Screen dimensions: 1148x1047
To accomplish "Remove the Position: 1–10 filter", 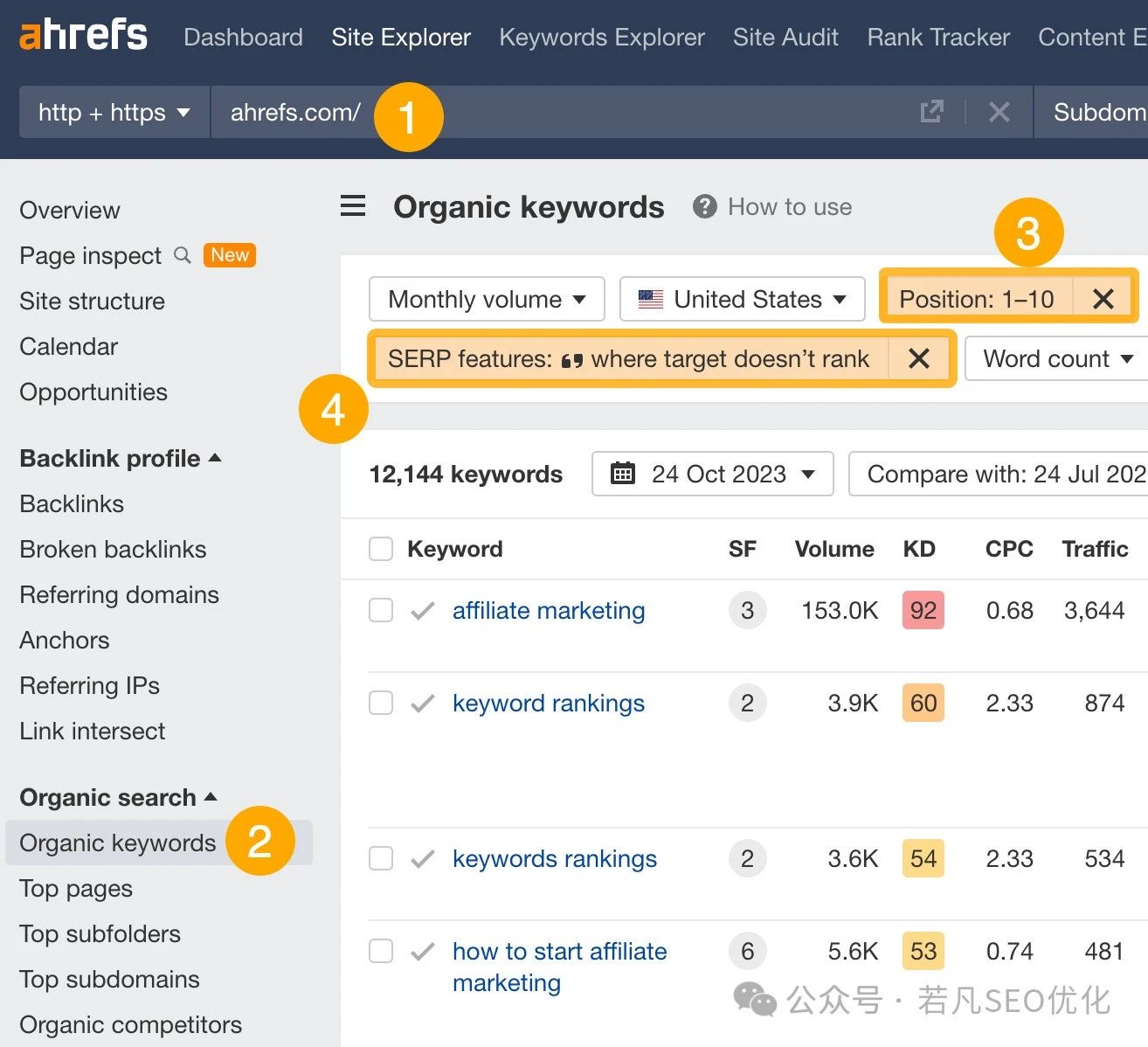I will pyautogui.click(x=1103, y=299).
